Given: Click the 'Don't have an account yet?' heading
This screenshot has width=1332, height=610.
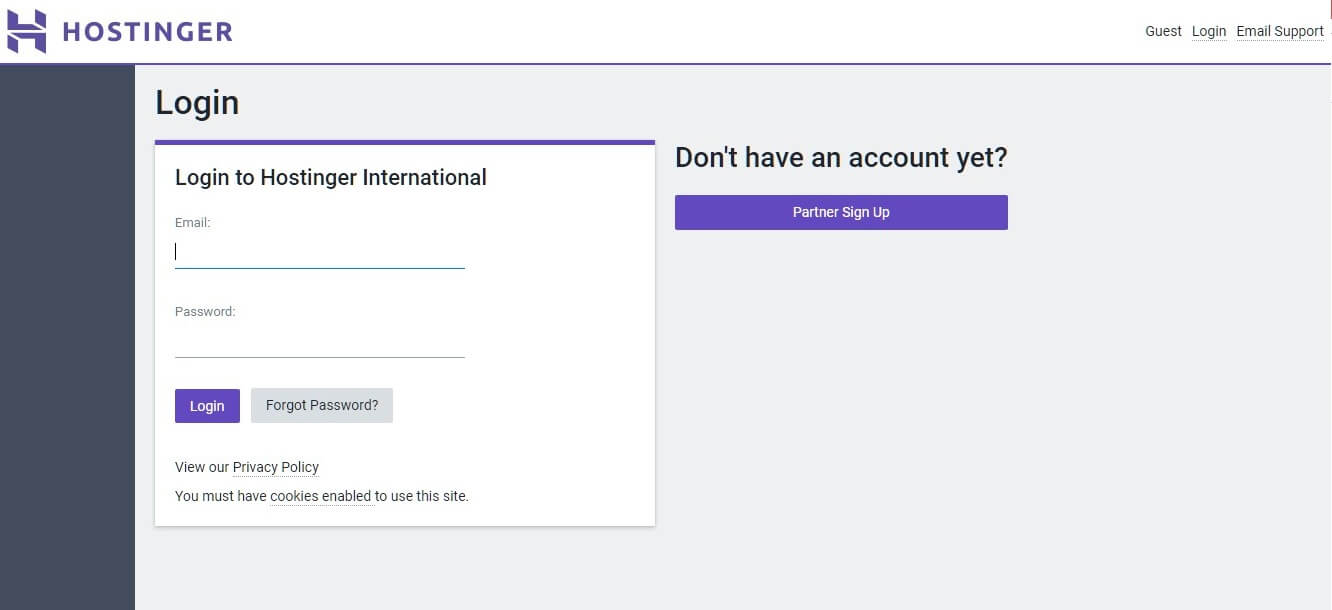Looking at the screenshot, I should [x=841, y=157].
